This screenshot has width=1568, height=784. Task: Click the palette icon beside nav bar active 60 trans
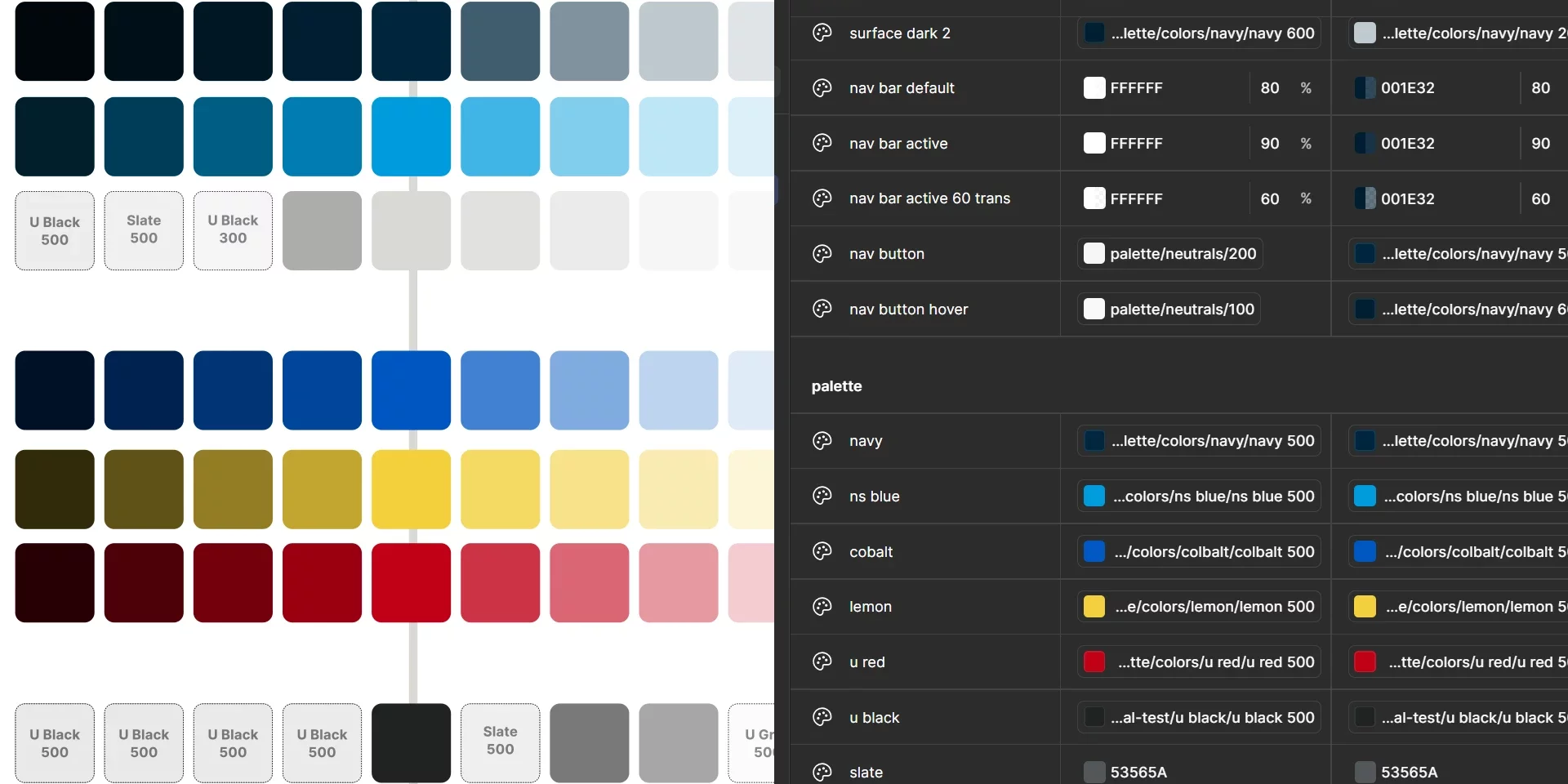[x=822, y=198]
